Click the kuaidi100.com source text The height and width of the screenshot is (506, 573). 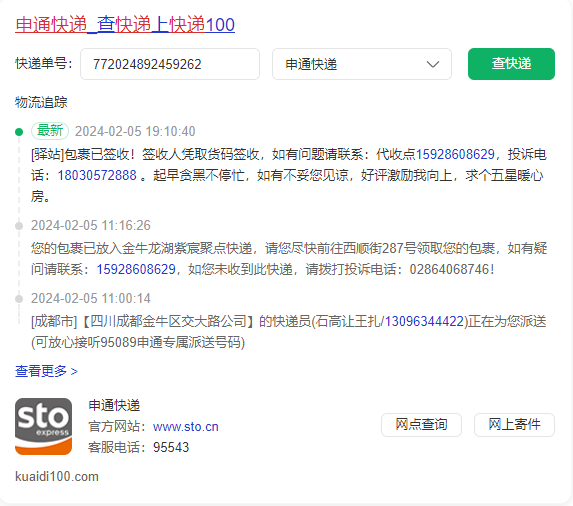pyautogui.click(x=57, y=477)
